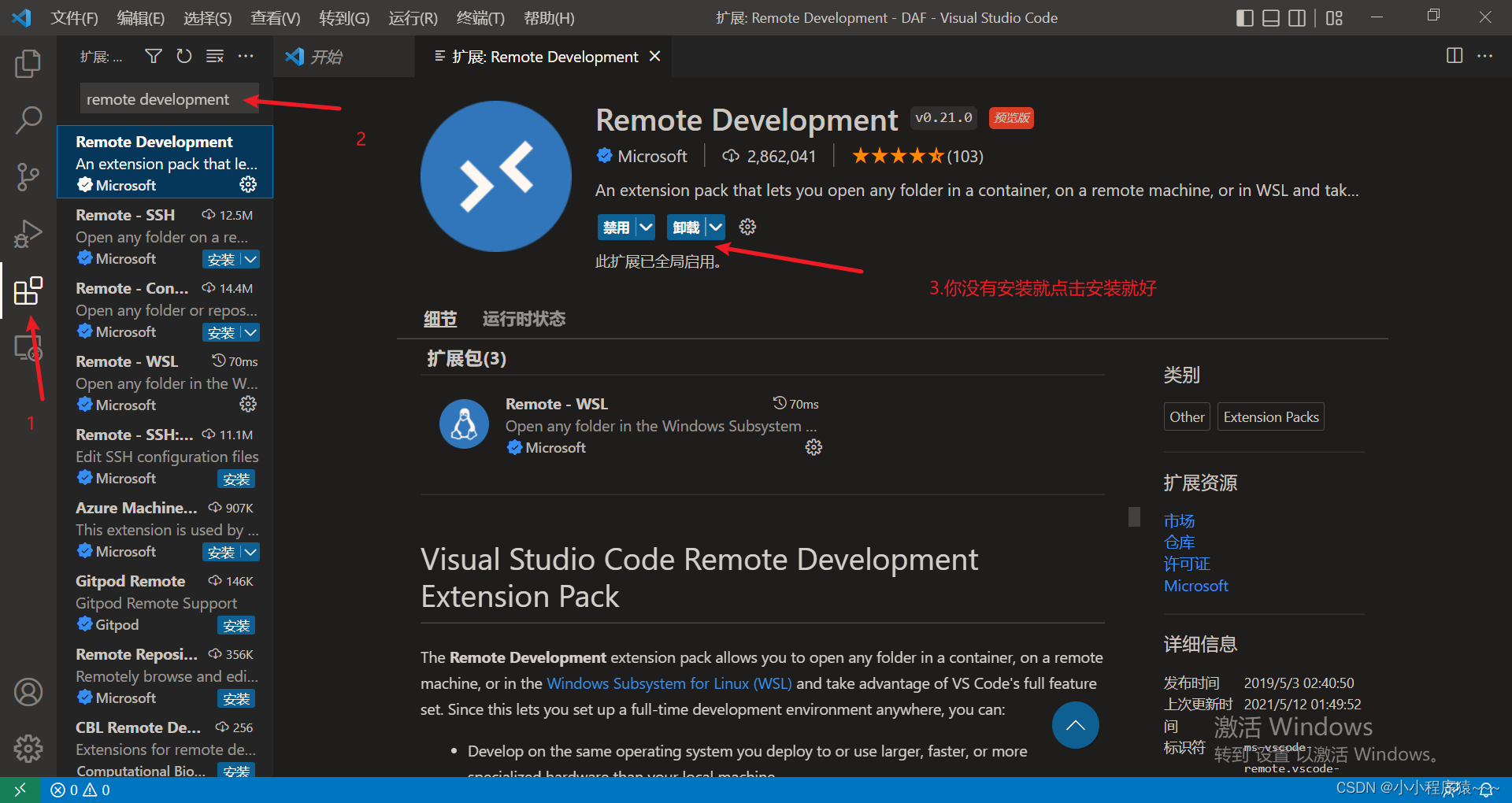This screenshot has height=803, width=1512.
Task: Install Remote - SSH: Editing Configuration Files
Action: [236, 479]
